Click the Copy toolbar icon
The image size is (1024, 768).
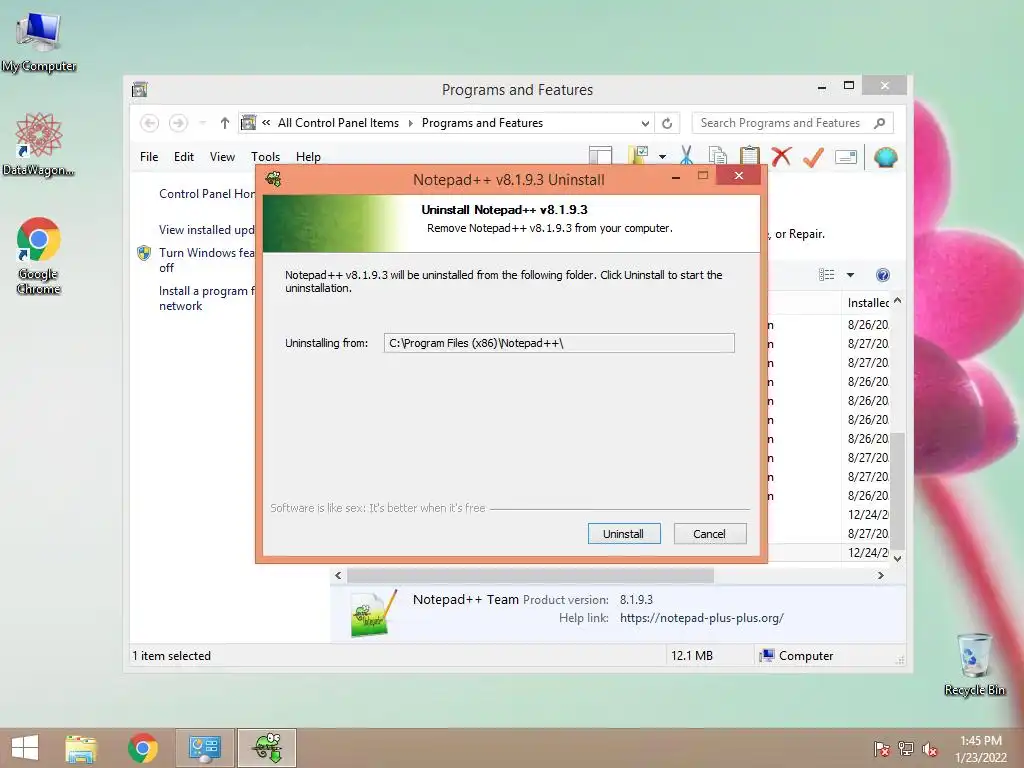(718, 156)
